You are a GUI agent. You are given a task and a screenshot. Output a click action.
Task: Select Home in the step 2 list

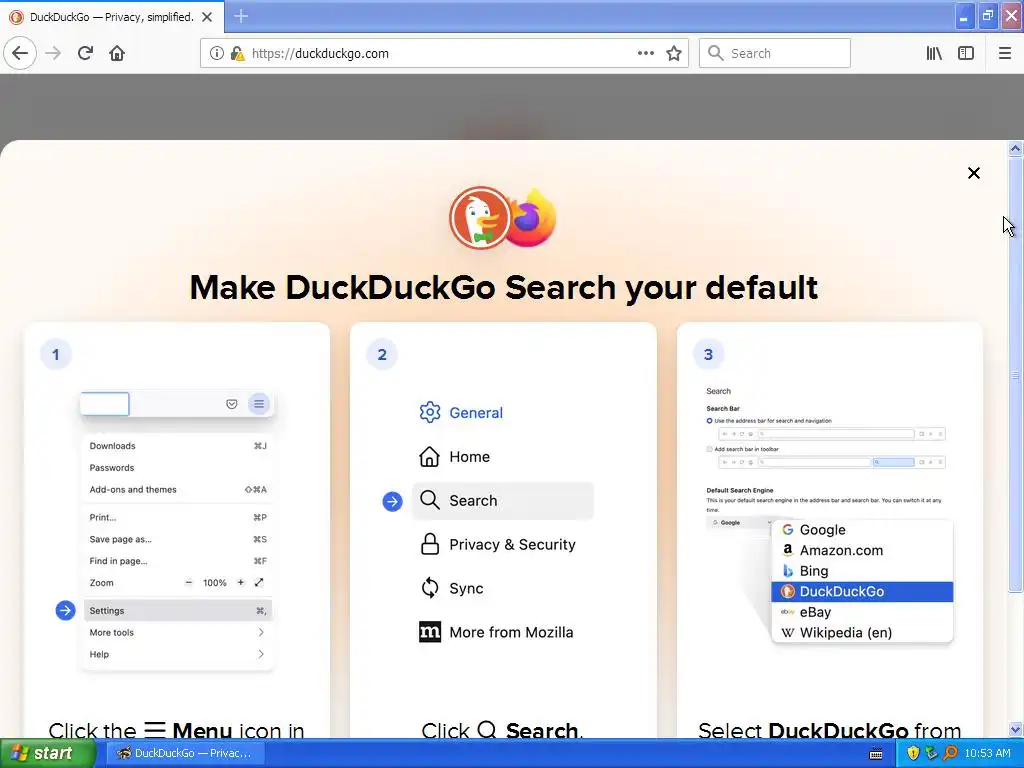pos(455,456)
